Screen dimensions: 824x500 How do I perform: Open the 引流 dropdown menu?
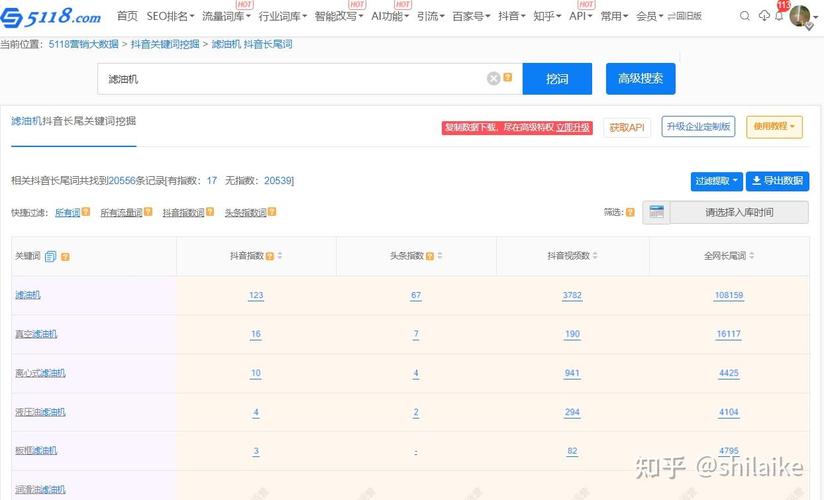[x=430, y=16]
